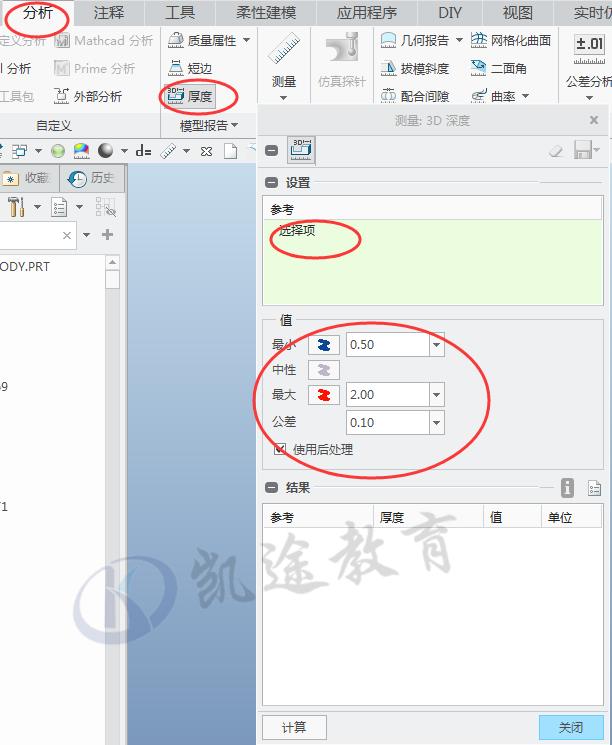Screen dimensions: 612x745
Task: Click the 仿真探针 simulation probe
Action: tap(342, 61)
